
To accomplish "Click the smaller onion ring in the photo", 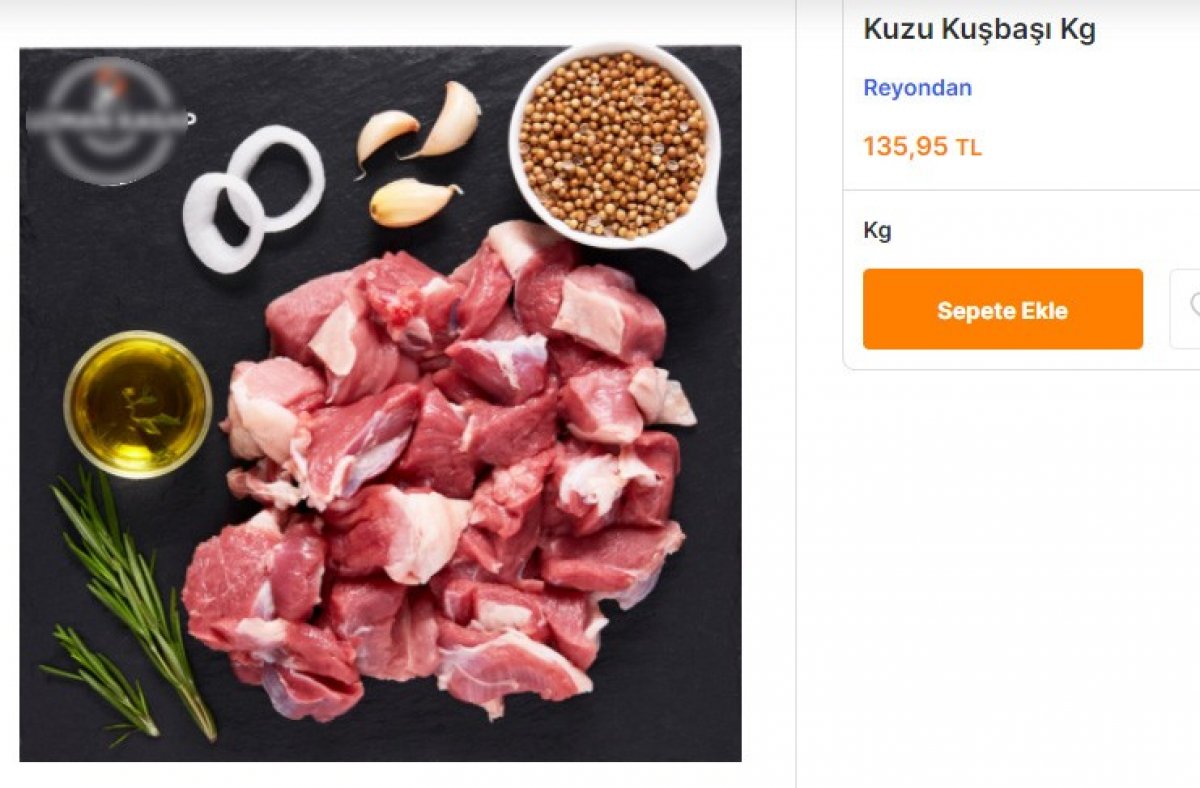I will (223, 222).
